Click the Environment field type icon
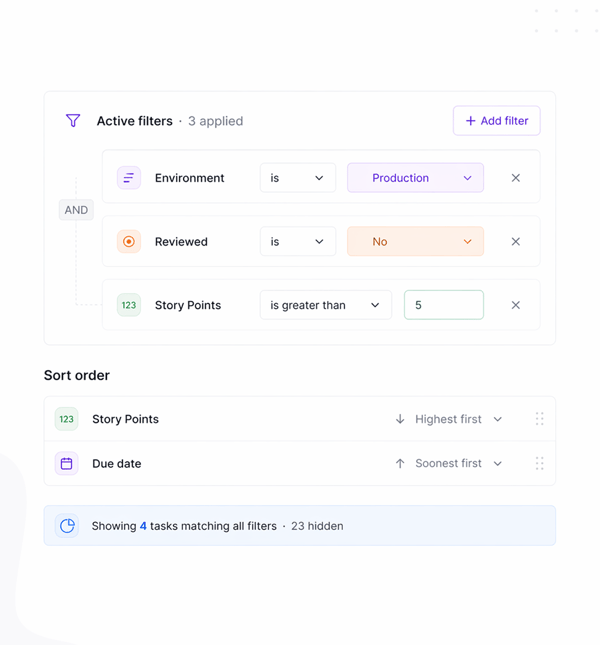600x645 pixels. coord(129,178)
